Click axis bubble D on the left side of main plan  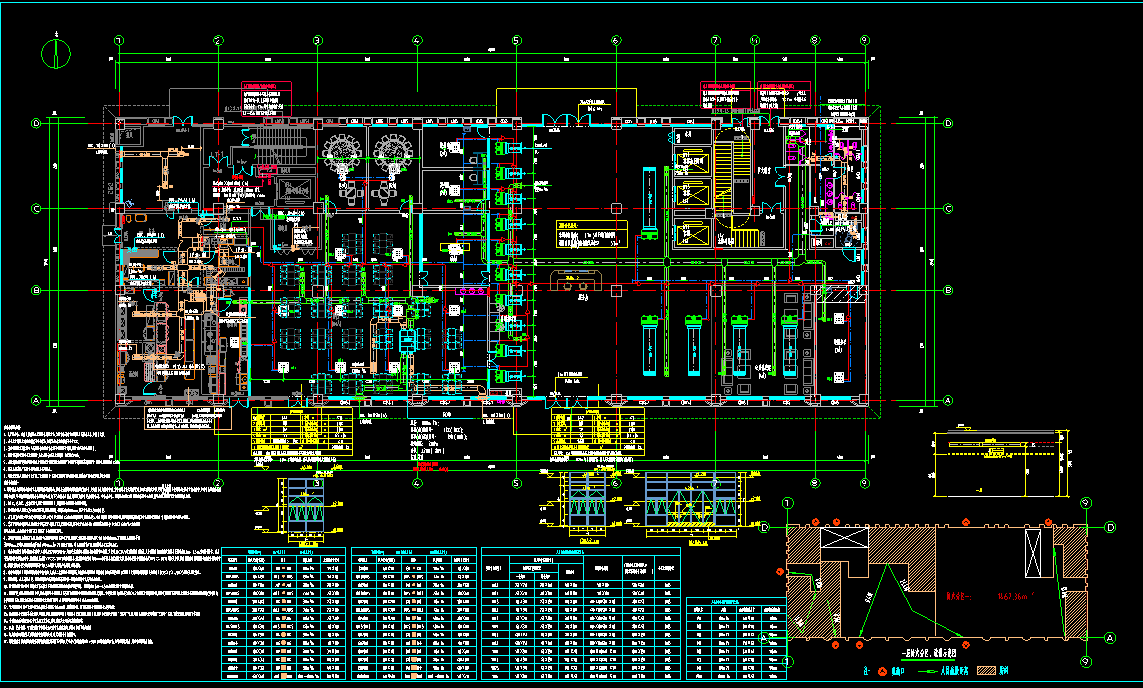(37, 123)
